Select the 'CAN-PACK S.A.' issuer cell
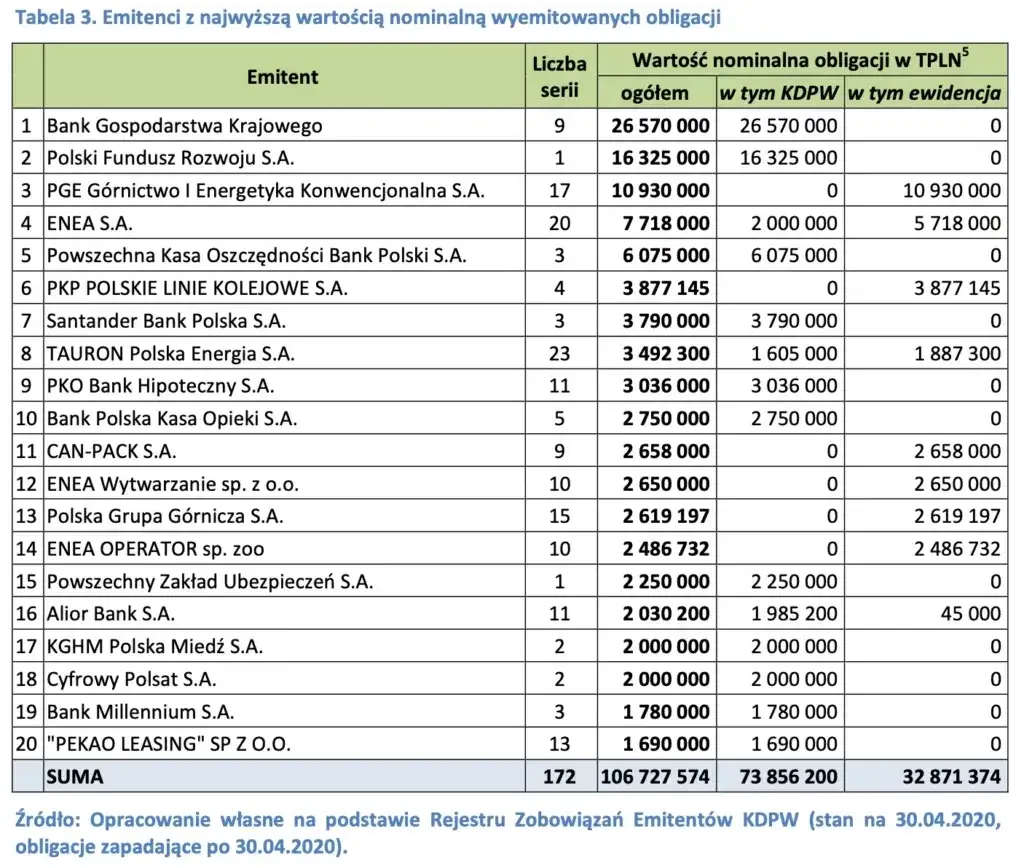The height and width of the screenshot is (868, 1024). [x=111, y=451]
